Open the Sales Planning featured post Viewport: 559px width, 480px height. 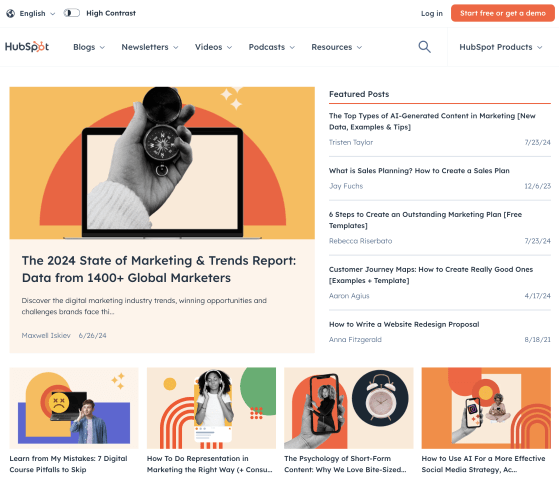click(419, 171)
